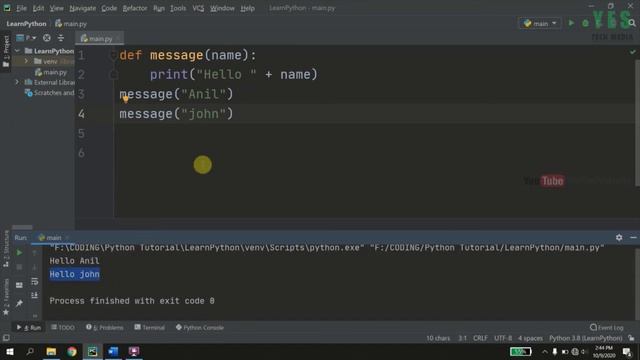Screen dimensions: 640x360
Task: Open the Tools menu
Action: point(178,8)
